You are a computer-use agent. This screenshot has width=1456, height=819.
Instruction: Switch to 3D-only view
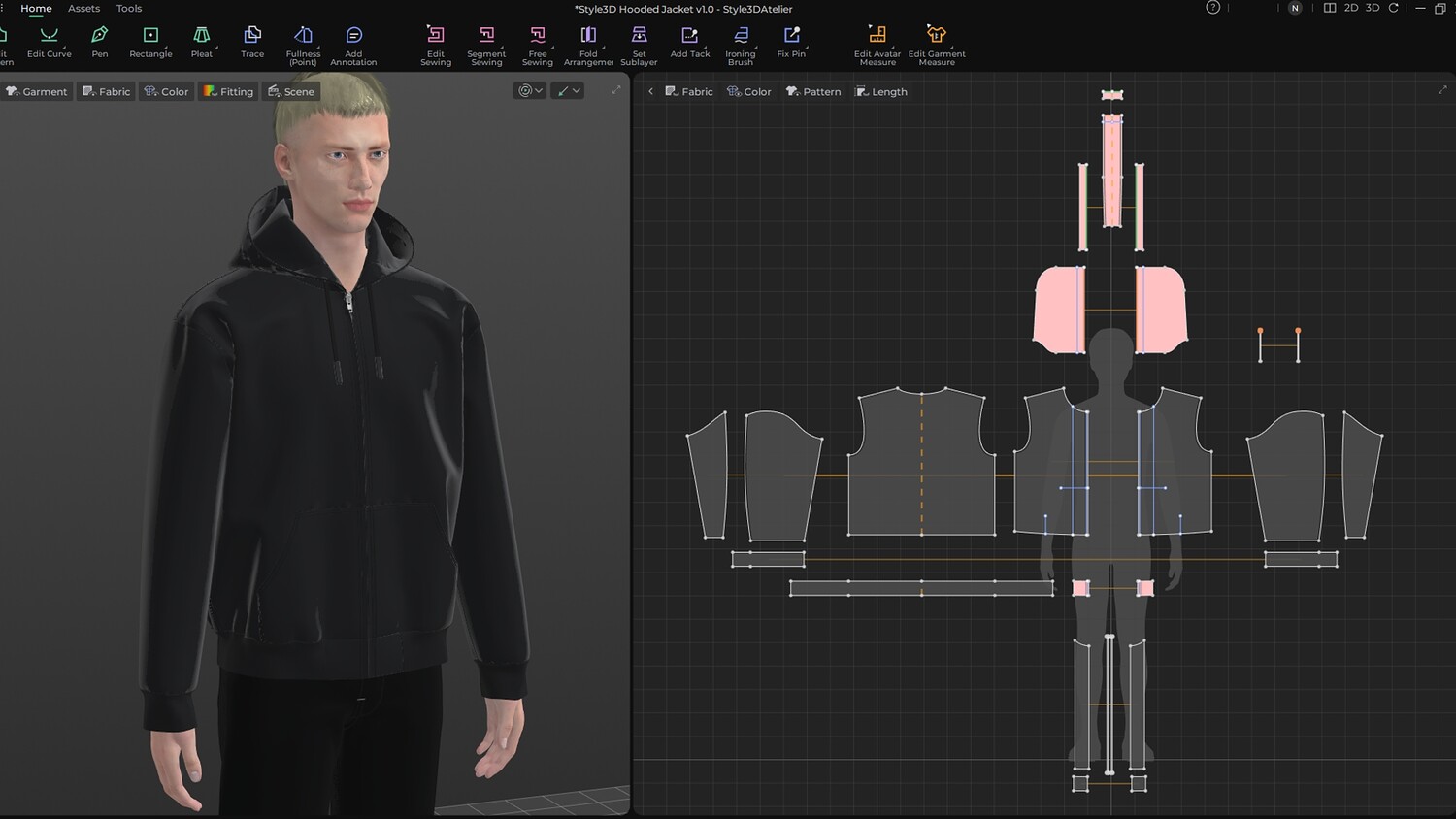[x=1373, y=8]
